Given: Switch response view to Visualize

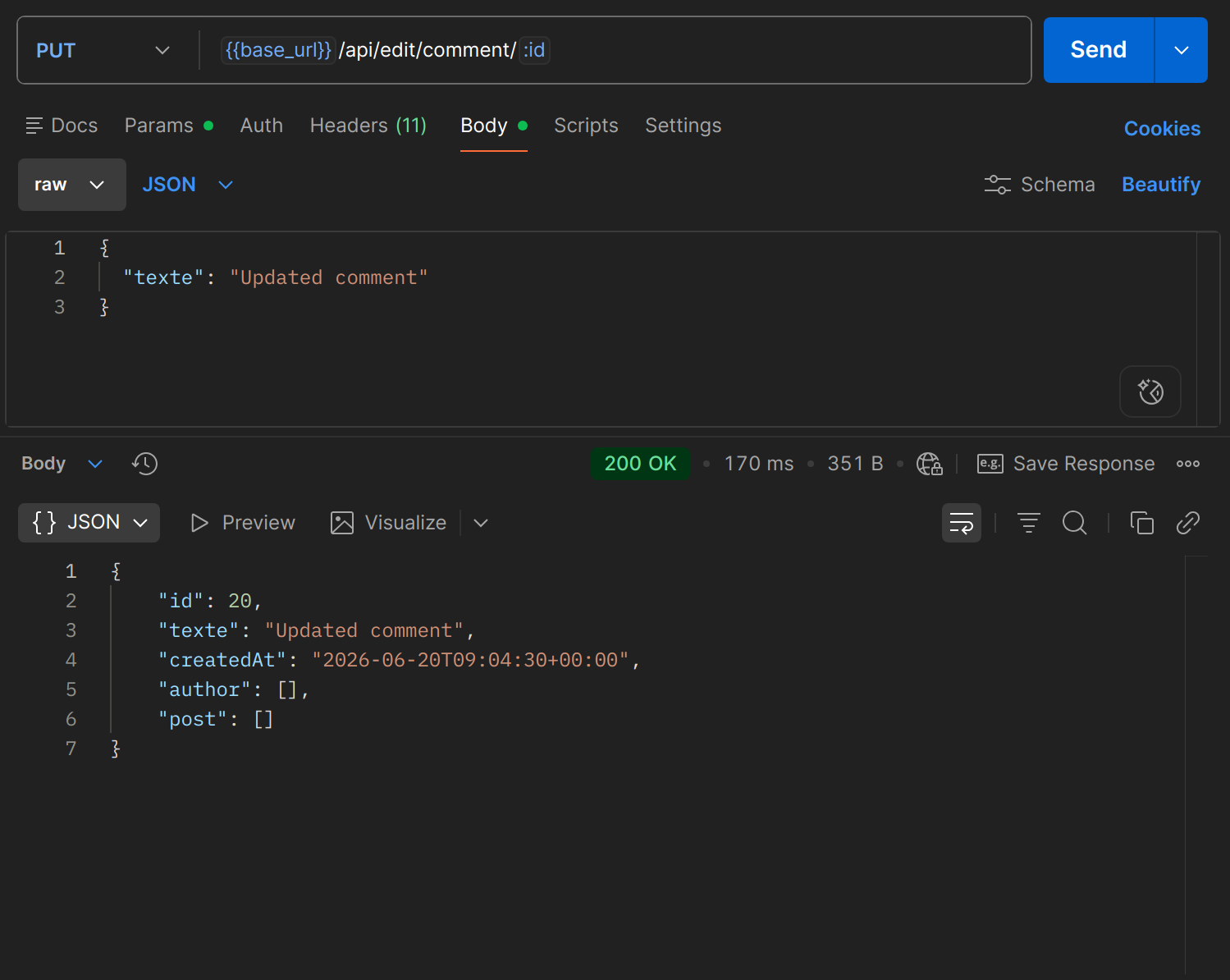Looking at the screenshot, I should (389, 523).
